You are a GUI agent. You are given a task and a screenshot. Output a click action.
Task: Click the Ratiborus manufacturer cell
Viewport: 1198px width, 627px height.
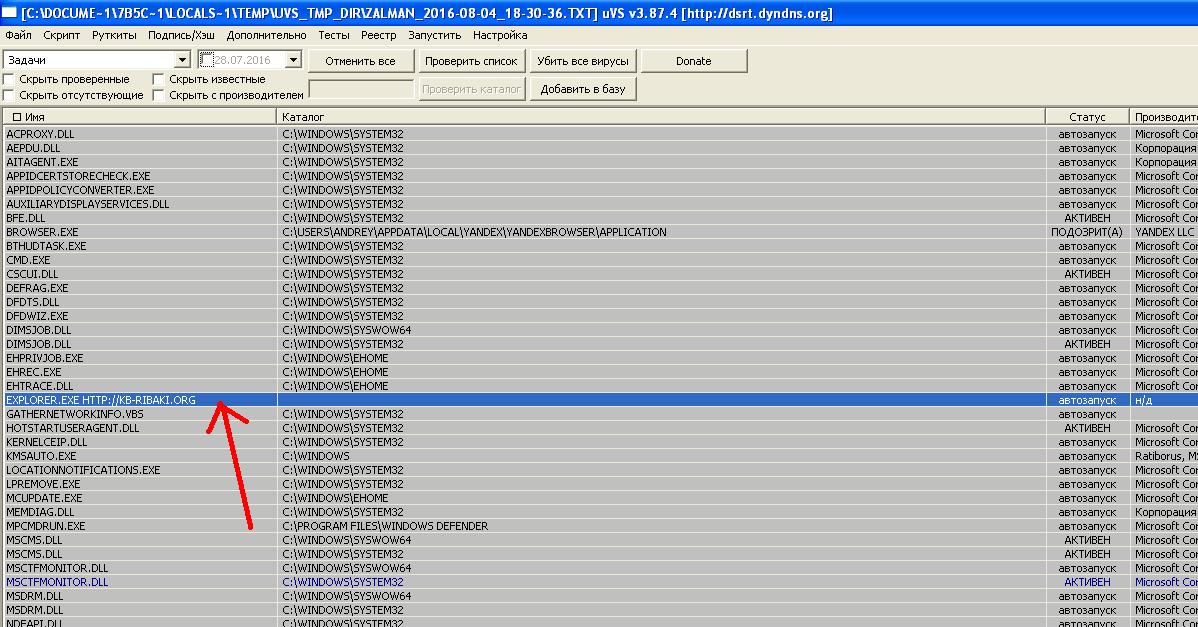tap(1166, 456)
